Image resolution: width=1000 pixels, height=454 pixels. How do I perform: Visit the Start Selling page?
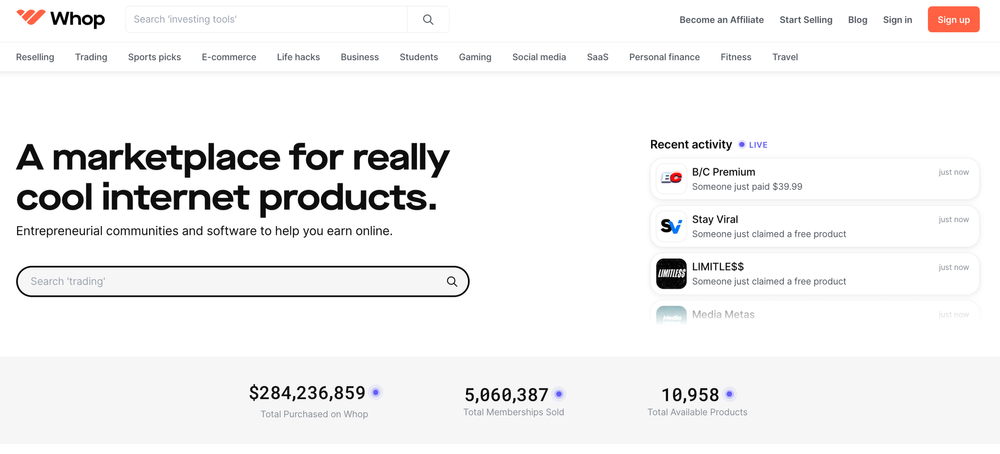(805, 19)
